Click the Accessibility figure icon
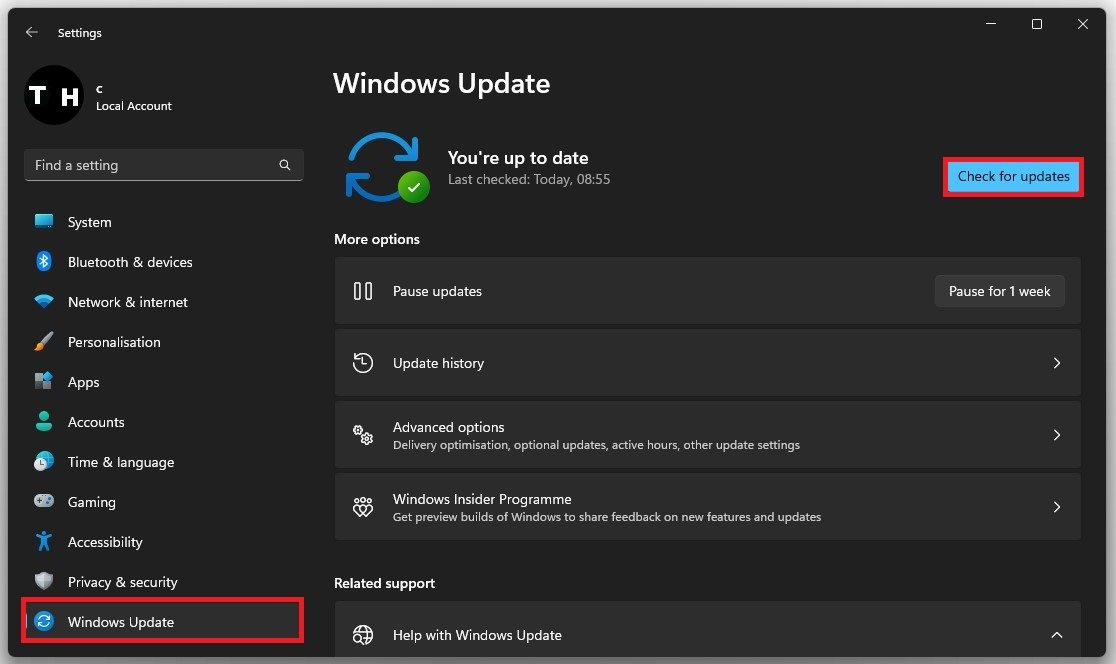The width and height of the screenshot is (1116, 664). pyautogui.click(x=44, y=542)
